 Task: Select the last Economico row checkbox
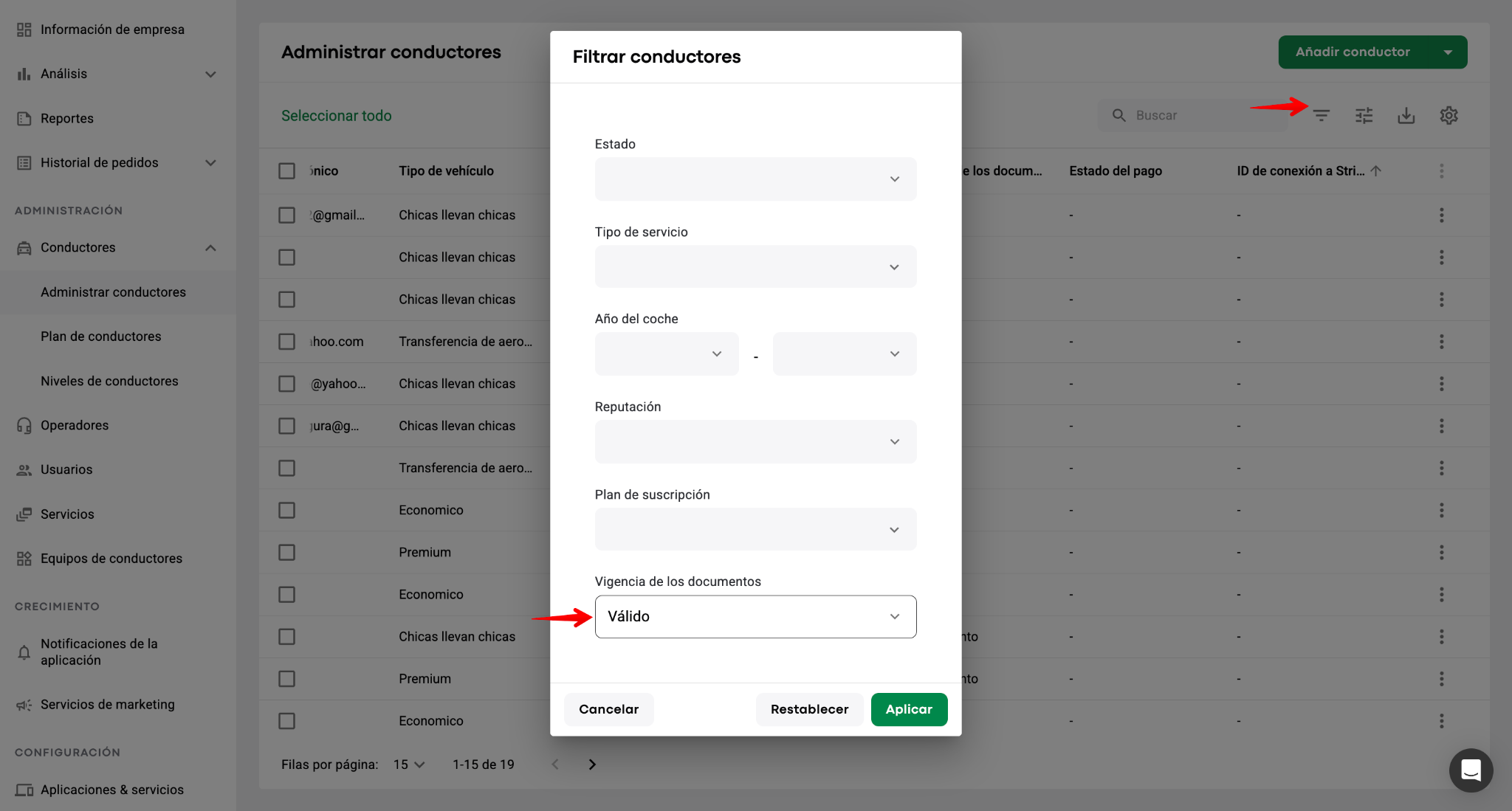tap(286, 721)
